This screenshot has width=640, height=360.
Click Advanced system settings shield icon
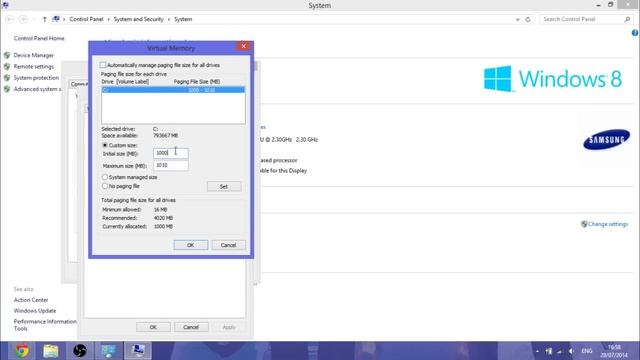pyautogui.click(x=7, y=89)
